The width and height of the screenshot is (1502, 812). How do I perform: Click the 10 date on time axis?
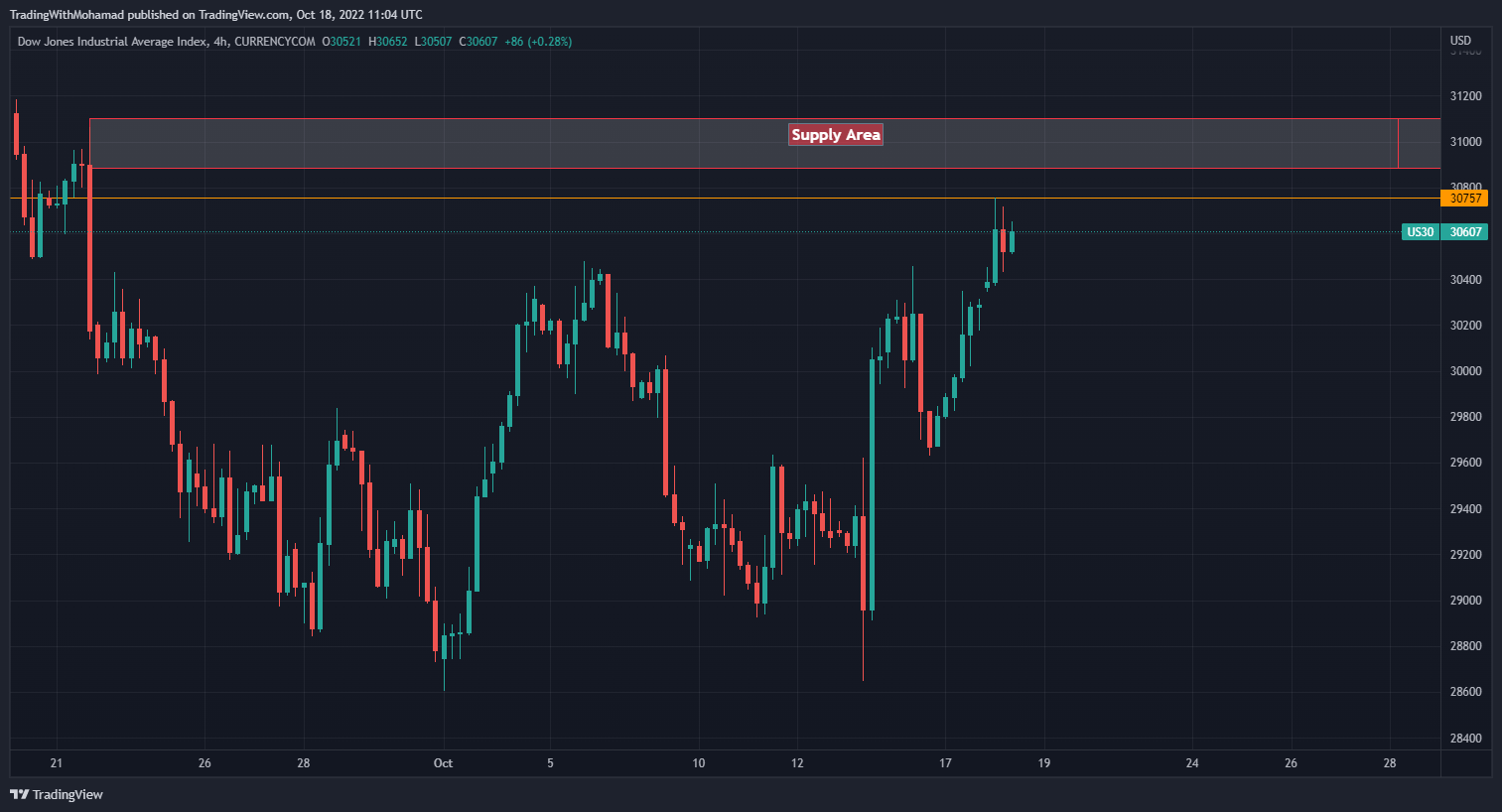point(698,763)
